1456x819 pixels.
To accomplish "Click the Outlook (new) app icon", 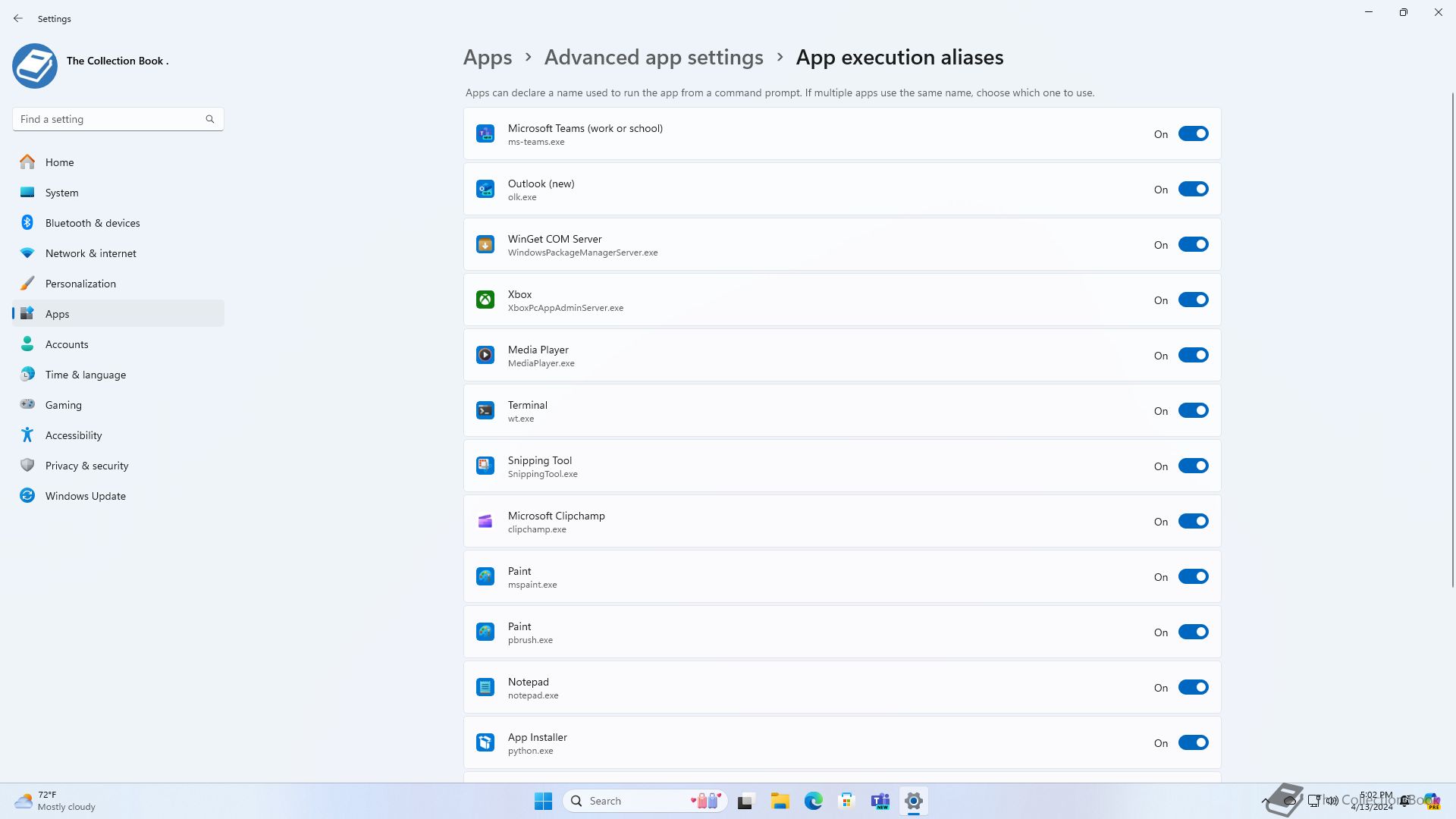I will point(485,189).
